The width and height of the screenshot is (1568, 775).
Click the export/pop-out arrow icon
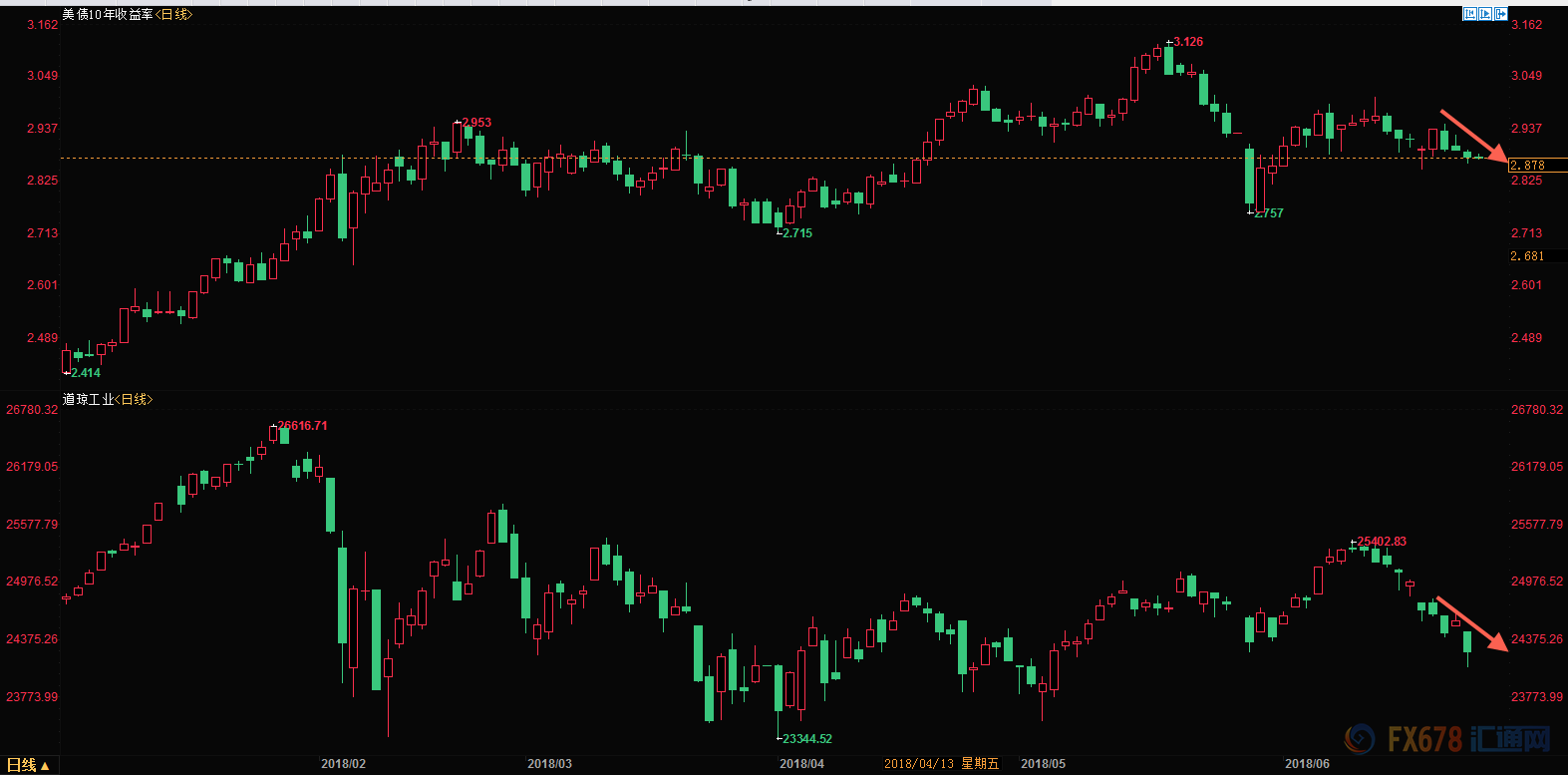1501,14
